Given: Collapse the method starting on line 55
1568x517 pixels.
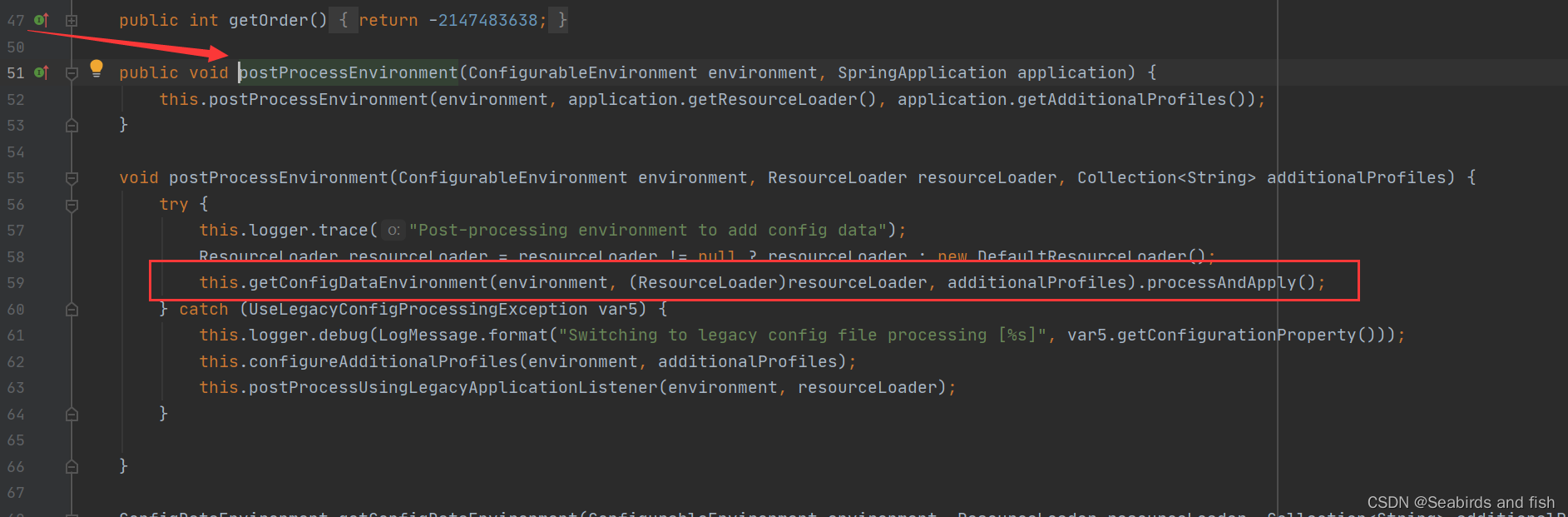Looking at the screenshot, I should click(72, 177).
